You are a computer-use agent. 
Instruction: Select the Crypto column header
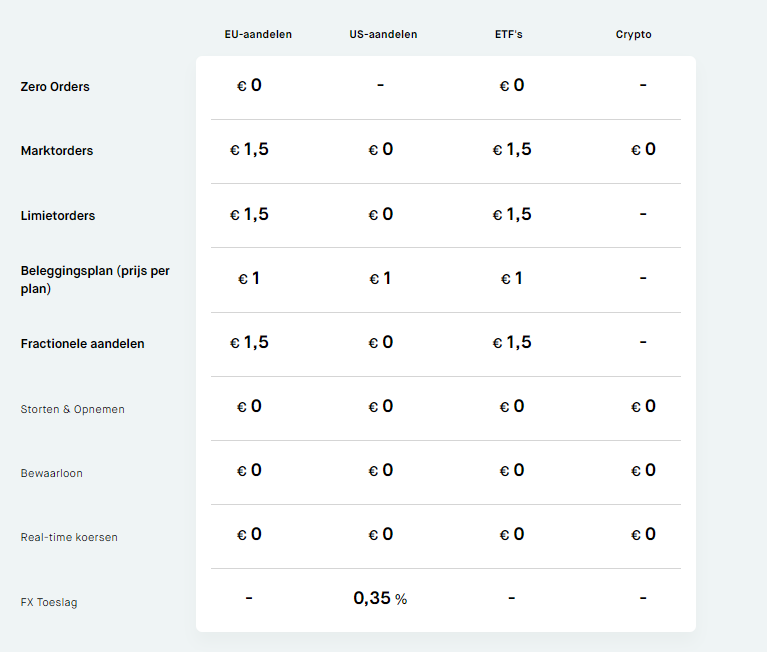coord(633,34)
